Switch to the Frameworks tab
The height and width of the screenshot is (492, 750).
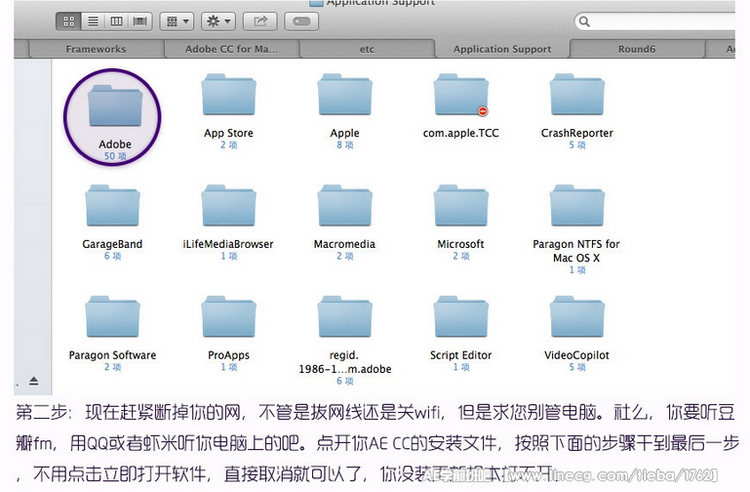[96, 49]
